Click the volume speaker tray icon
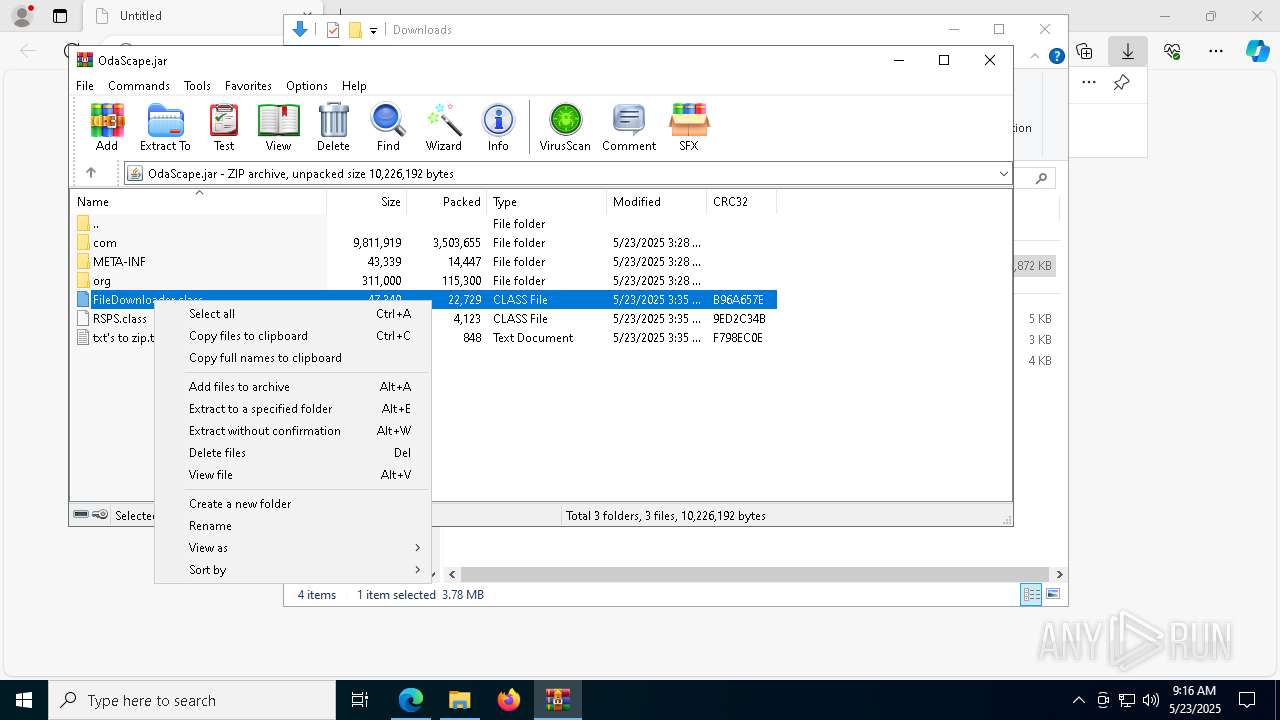Screen dimensions: 1280x720 coord(1151,700)
